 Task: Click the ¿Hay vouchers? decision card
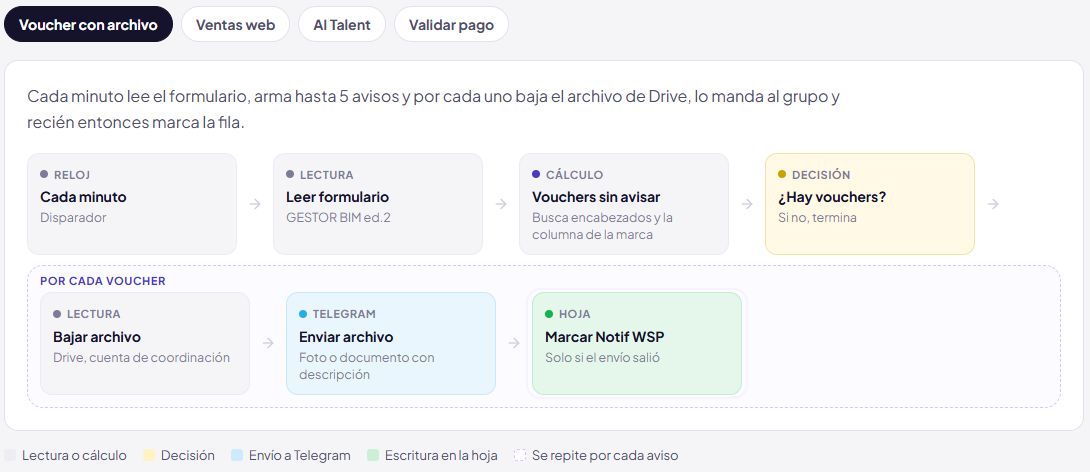870,204
